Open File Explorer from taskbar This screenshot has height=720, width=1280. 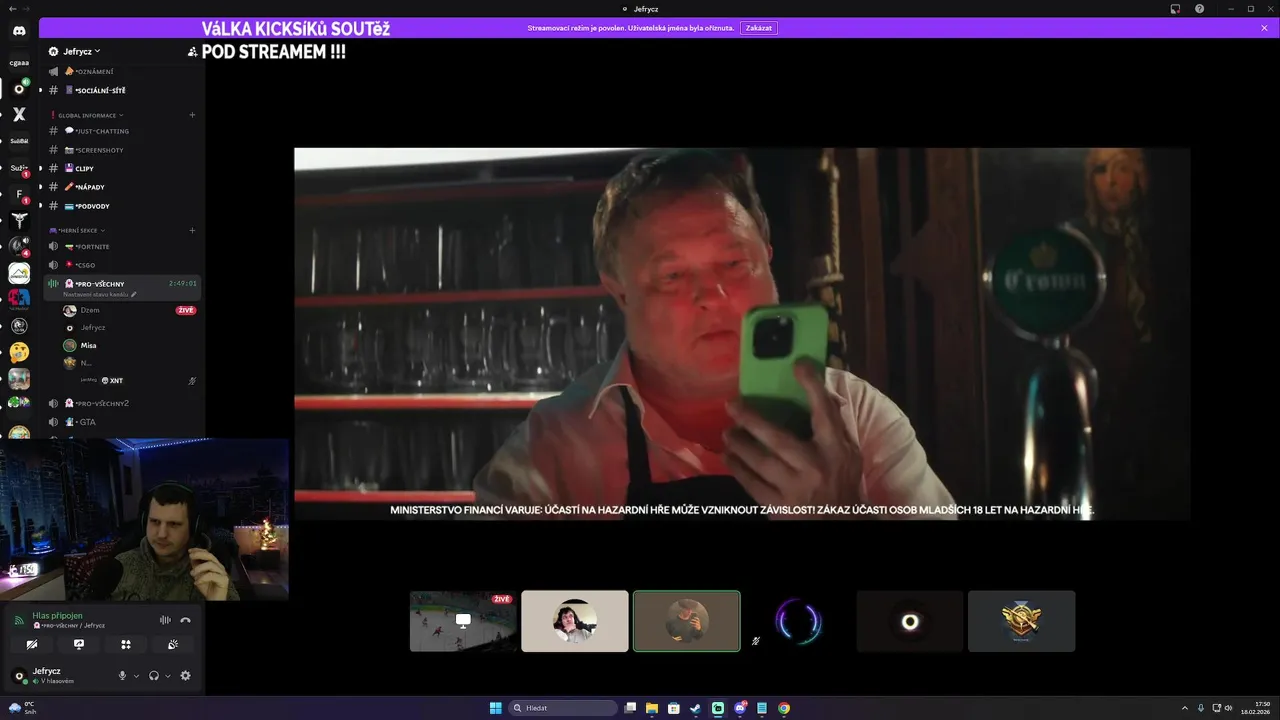(652, 708)
